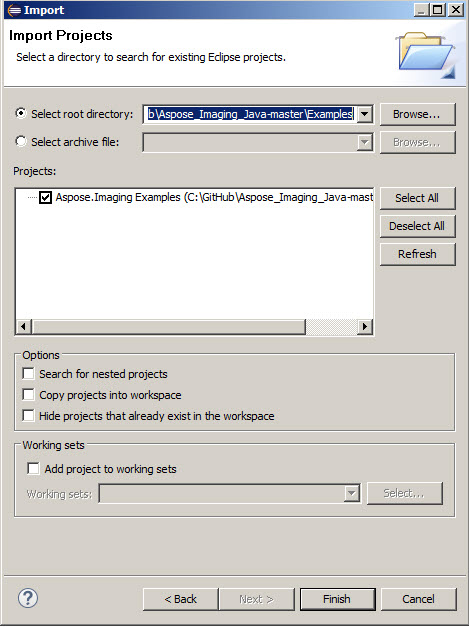Maximize the Import dialog window

438,10
